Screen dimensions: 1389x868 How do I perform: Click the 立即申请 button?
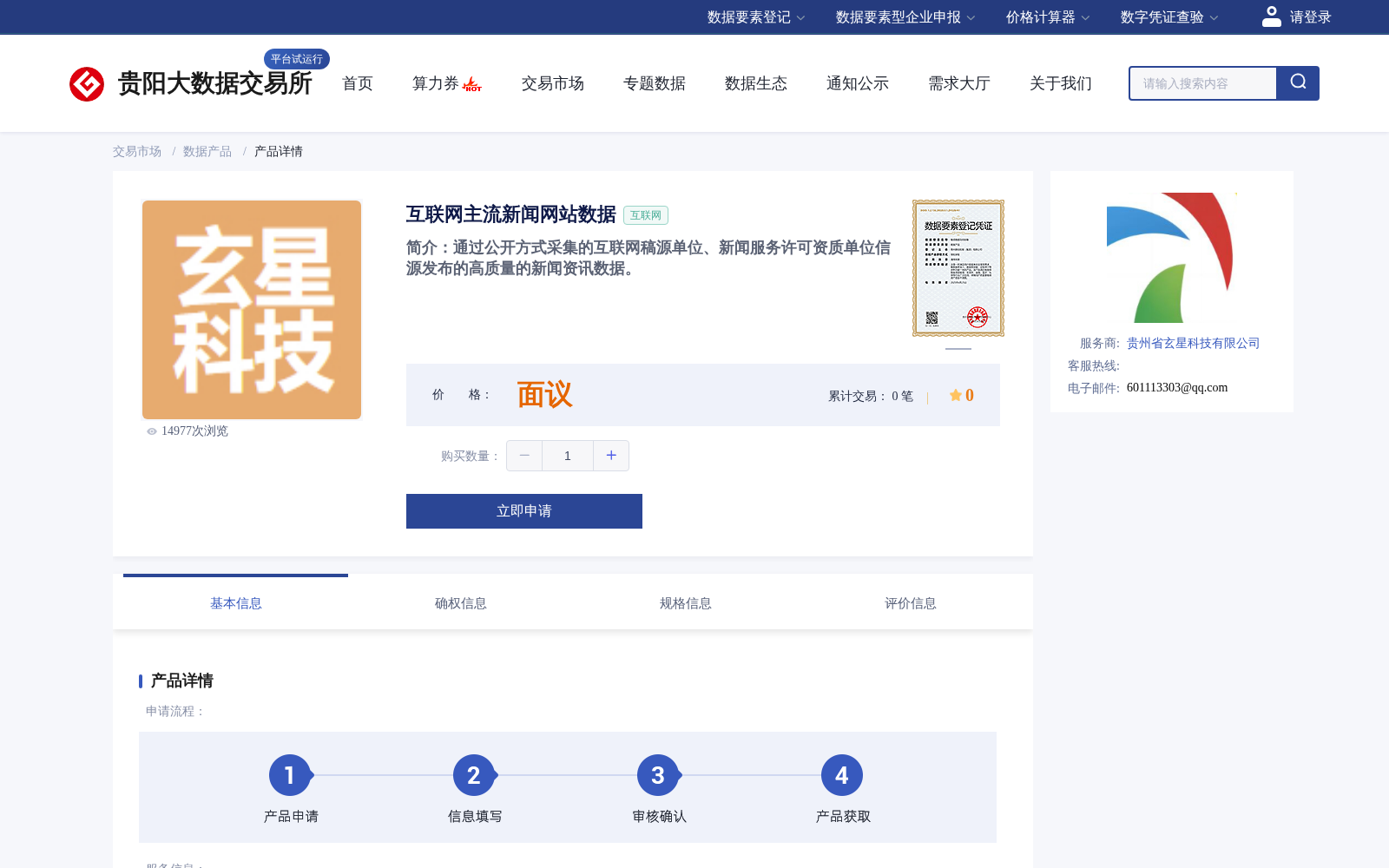coord(524,511)
